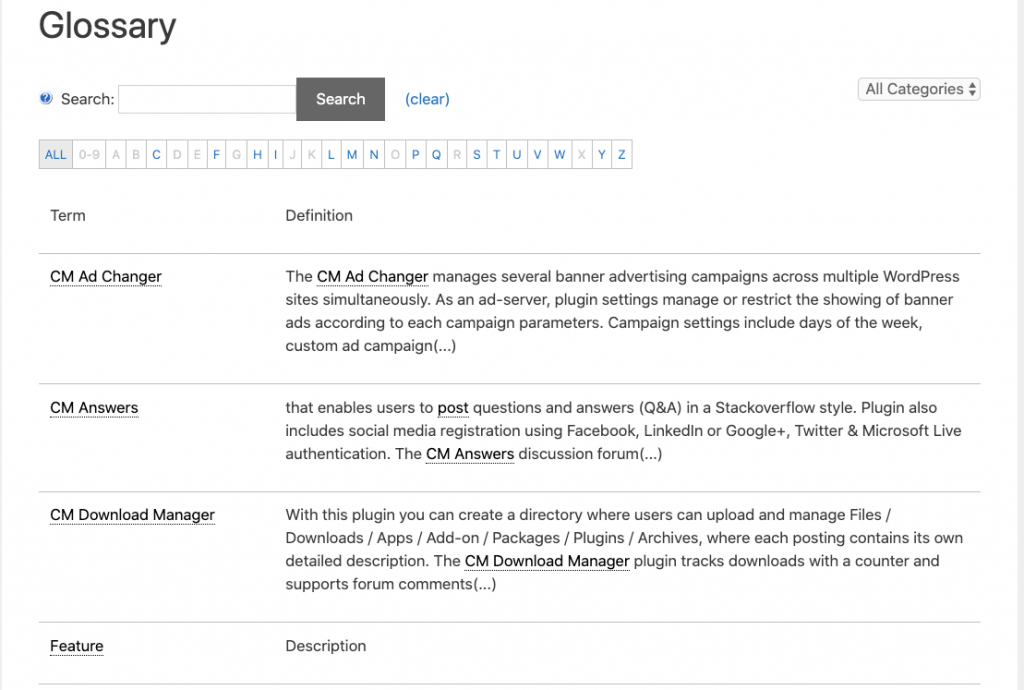This screenshot has width=1024, height=690.
Task: Filter terms by letter Z
Action: click(620, 154)
